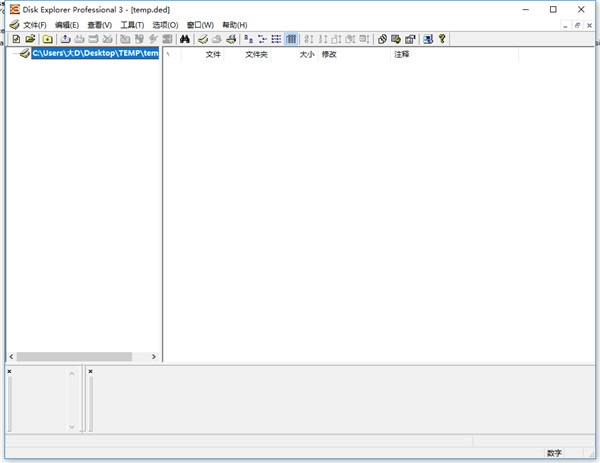Open the 选项(O) menu
The height and width of the screenshot is (463, 600).
[166, 24]
